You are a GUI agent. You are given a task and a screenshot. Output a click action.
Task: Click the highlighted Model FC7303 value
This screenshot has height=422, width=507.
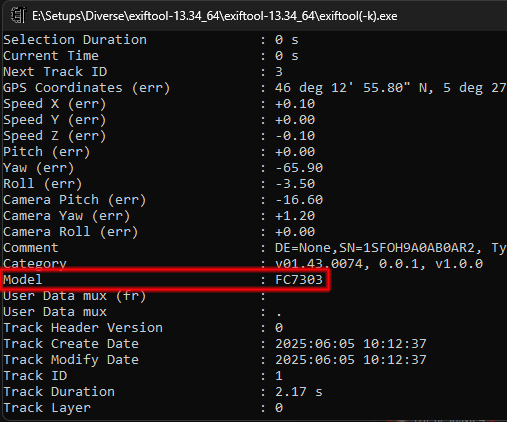click(x=299, y=280)
